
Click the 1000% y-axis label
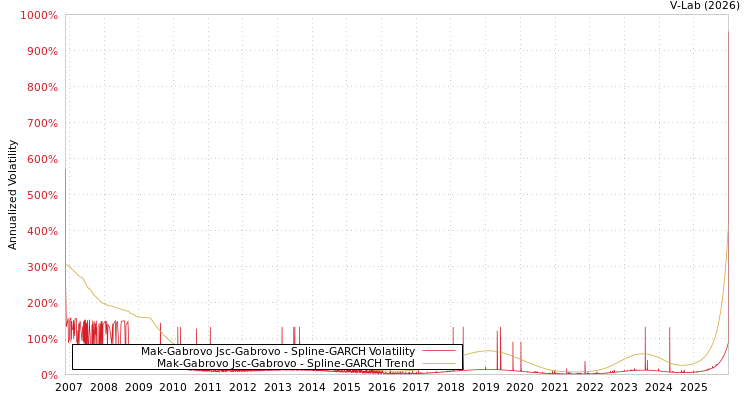39,15
